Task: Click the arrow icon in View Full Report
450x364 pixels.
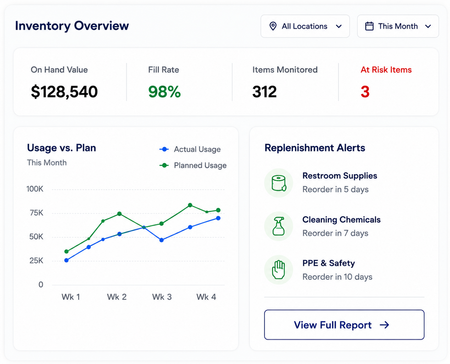Action: click(384, 325)
